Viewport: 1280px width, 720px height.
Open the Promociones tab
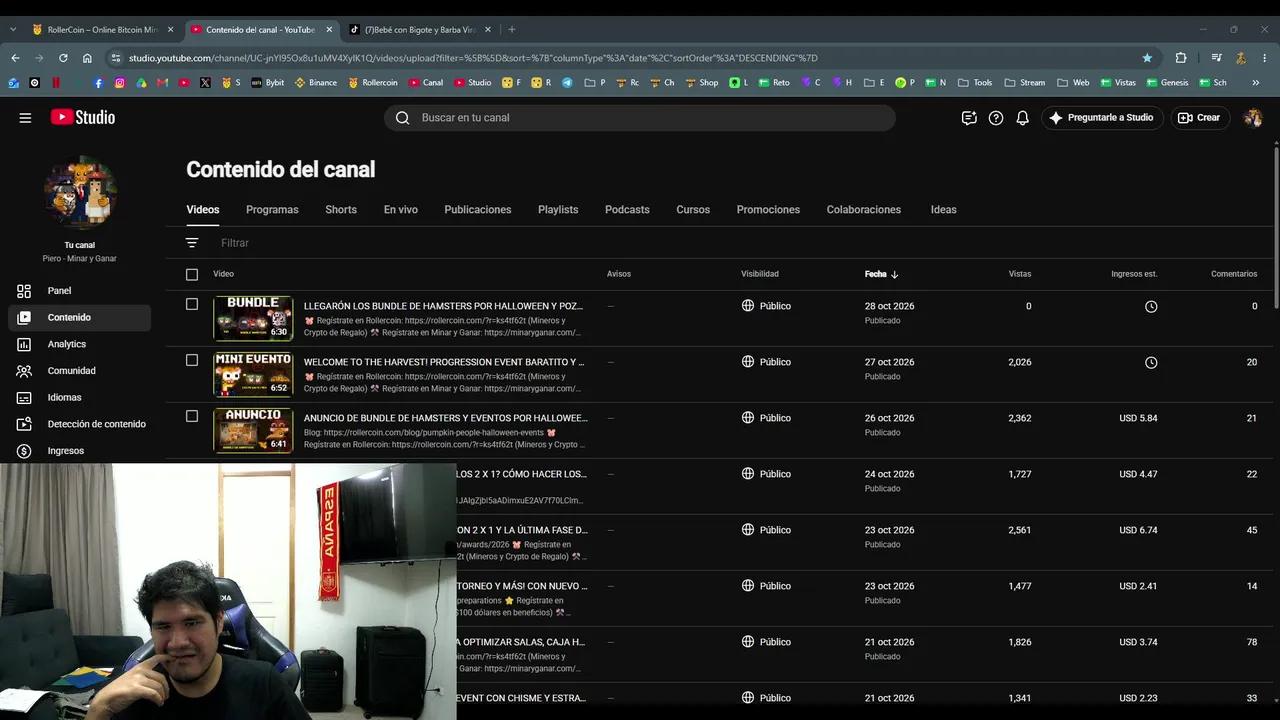click(x=768, y=210)
